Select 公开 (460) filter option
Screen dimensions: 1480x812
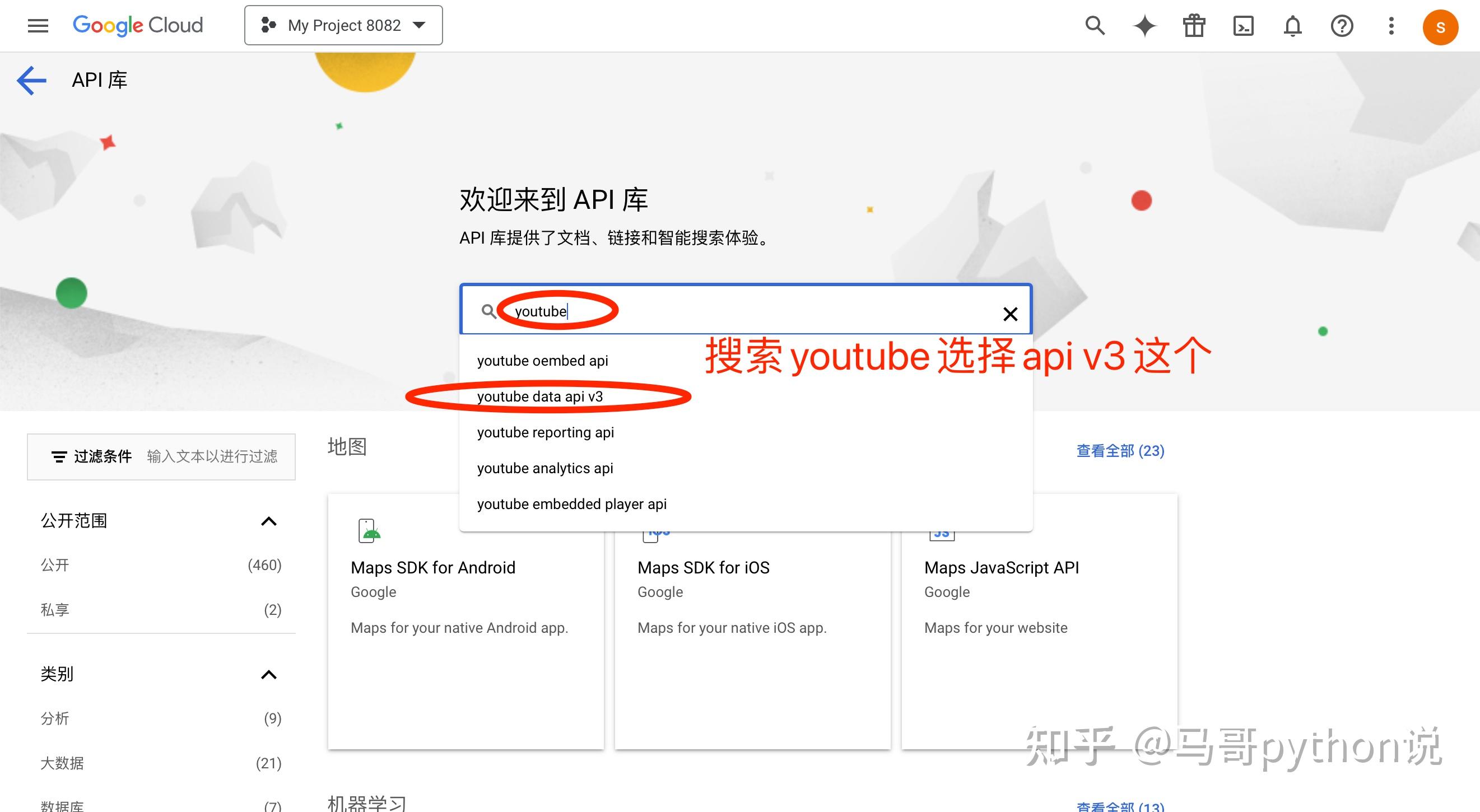pyautogui.click(x=54, y=565)
